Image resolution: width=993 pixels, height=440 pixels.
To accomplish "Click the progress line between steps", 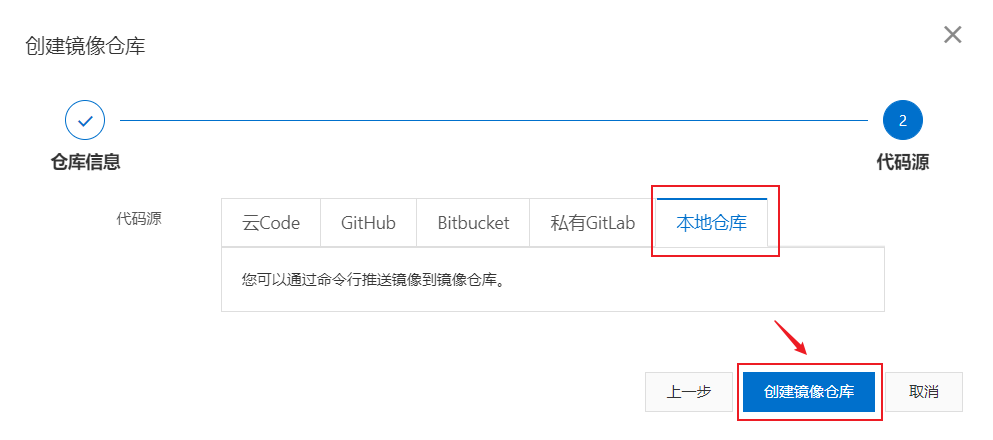I will pyautogui.click(x=494, y=120).
